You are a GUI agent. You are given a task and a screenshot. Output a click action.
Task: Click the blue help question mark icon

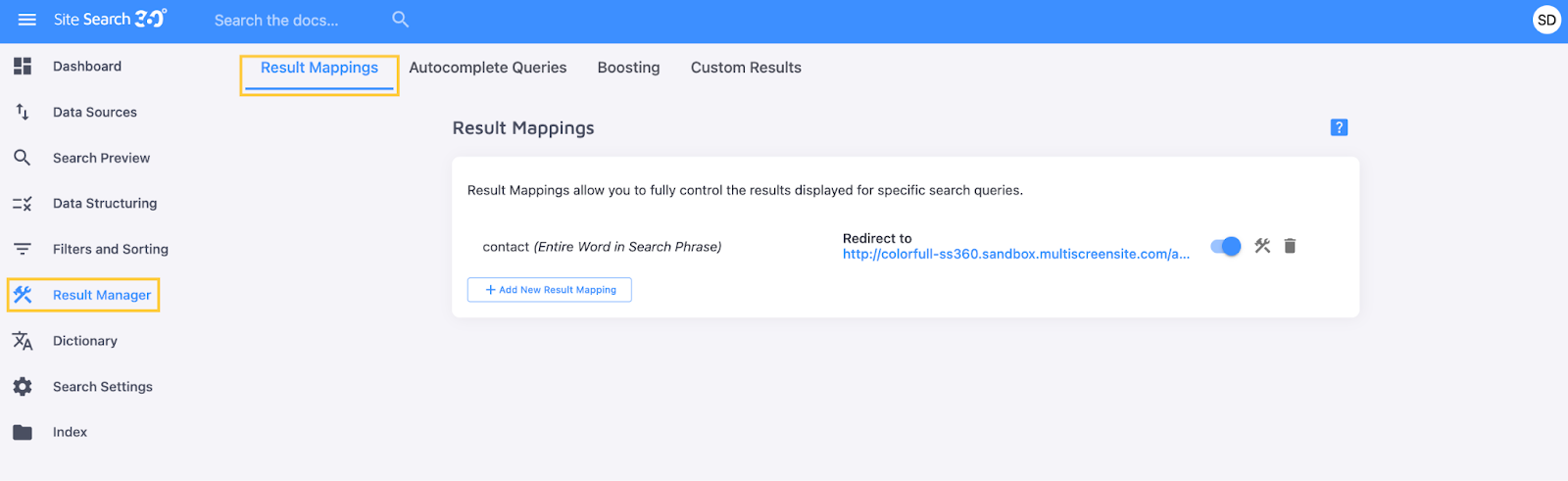click(x=1339, y=127)
